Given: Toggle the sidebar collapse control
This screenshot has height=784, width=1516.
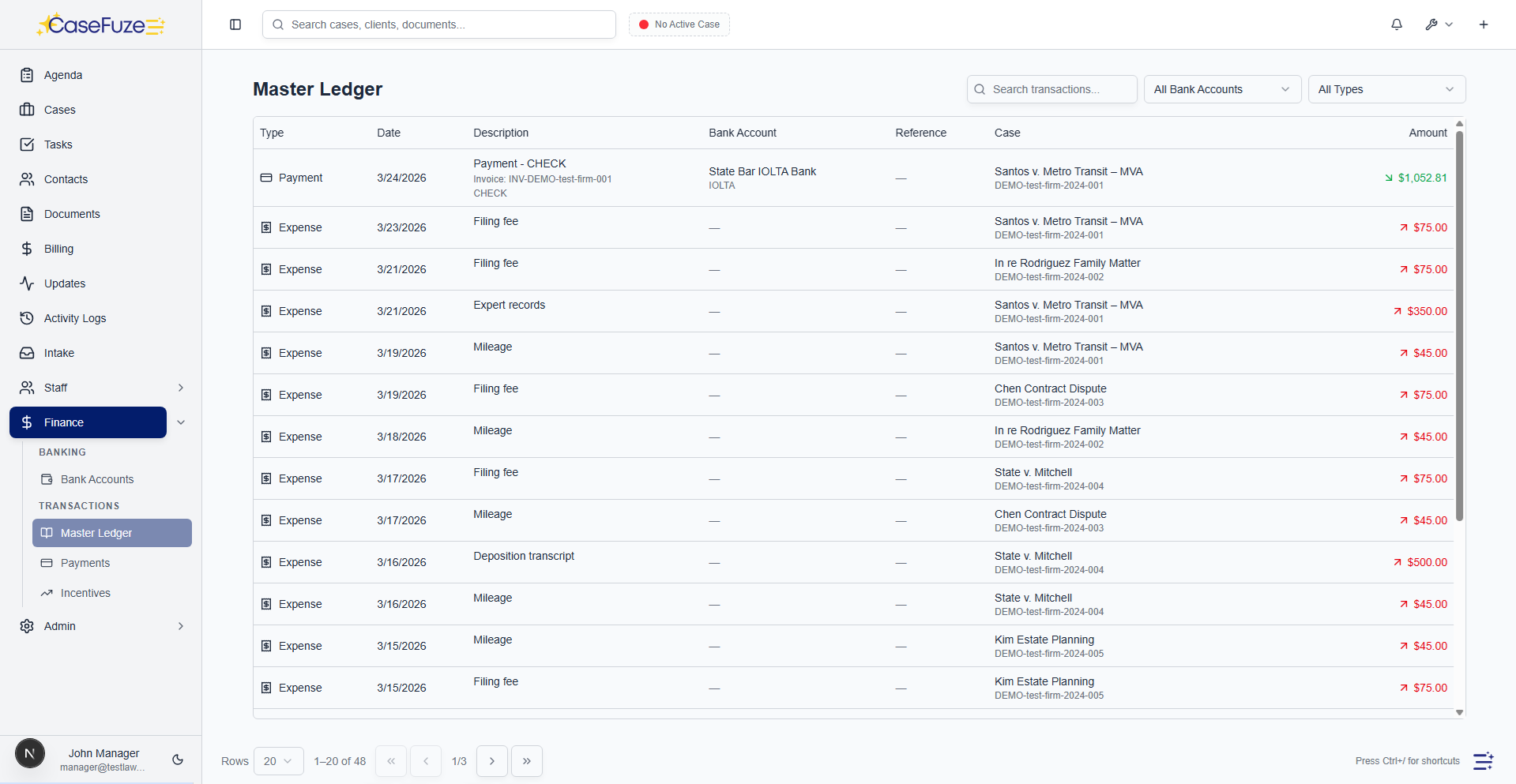Looking at the screenshot, I should coord(235,24).
